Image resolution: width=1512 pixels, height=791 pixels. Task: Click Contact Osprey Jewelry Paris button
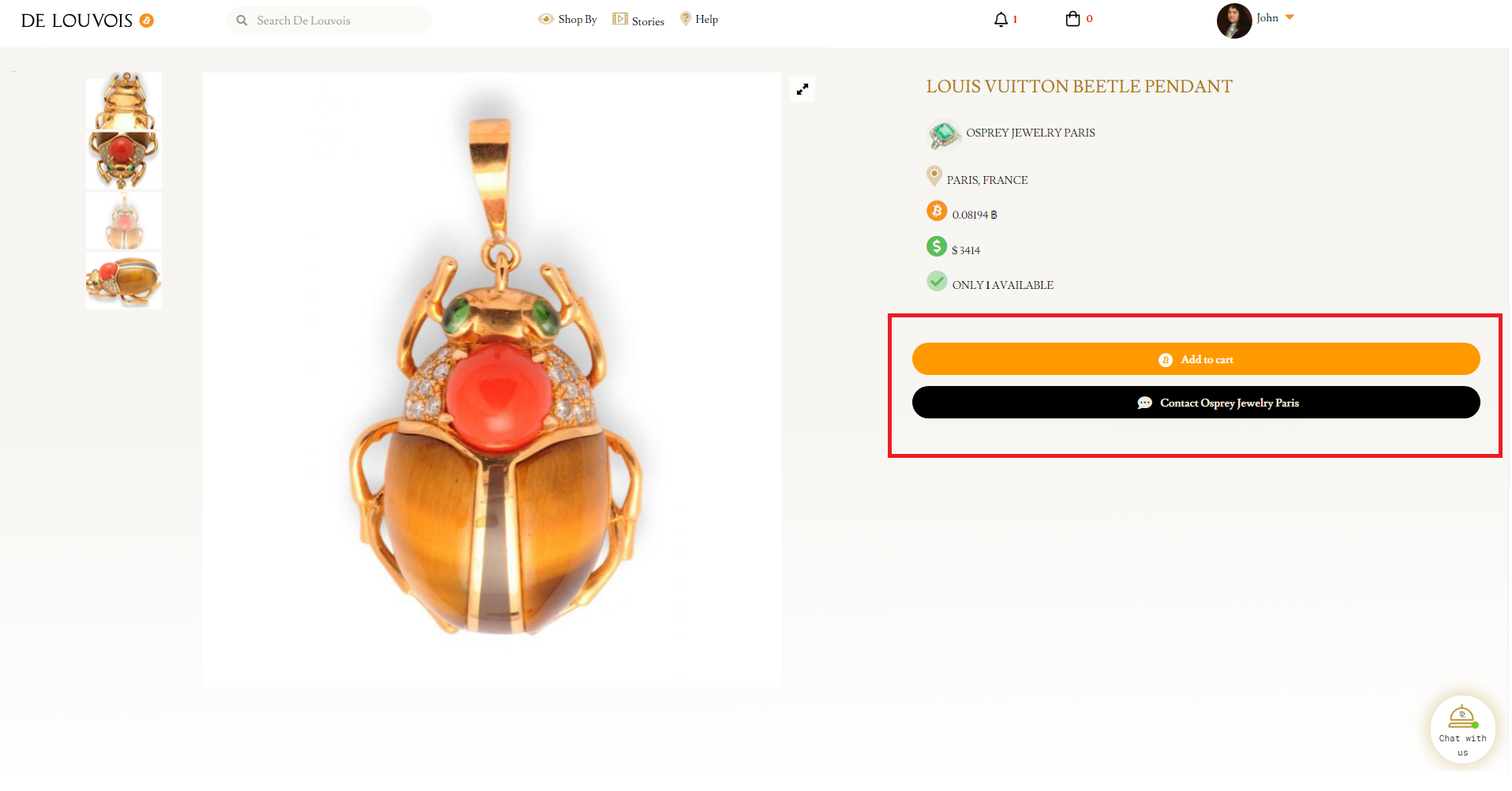click(1196, 403)
